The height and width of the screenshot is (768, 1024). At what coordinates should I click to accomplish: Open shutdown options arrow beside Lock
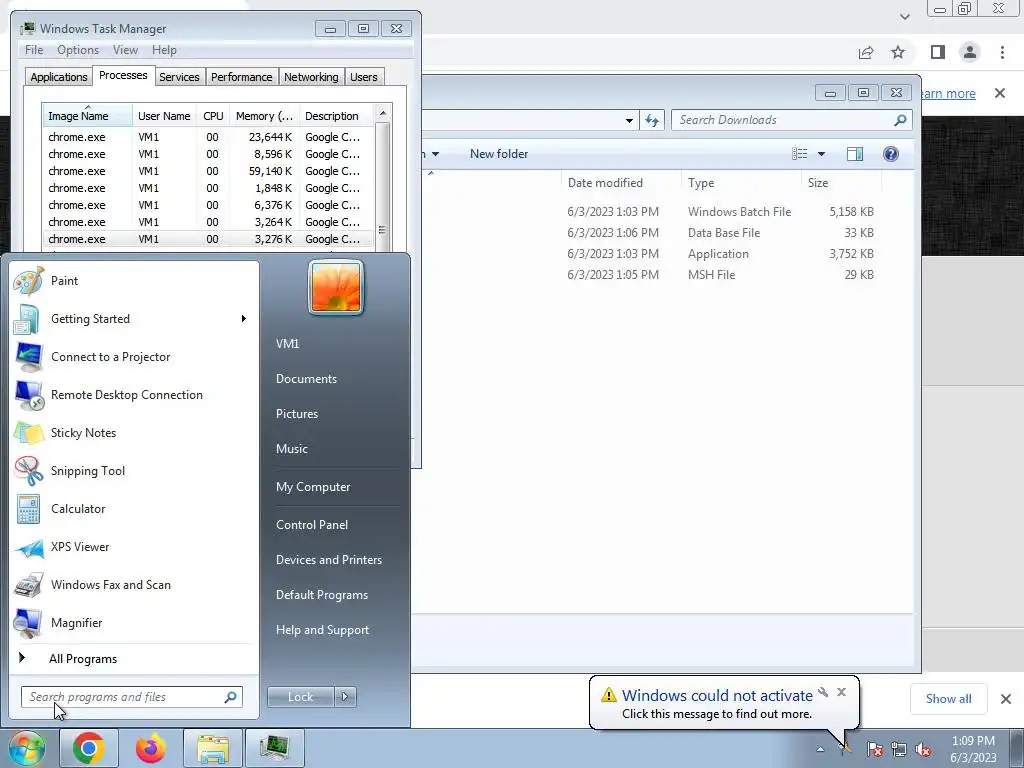[345, 697]
